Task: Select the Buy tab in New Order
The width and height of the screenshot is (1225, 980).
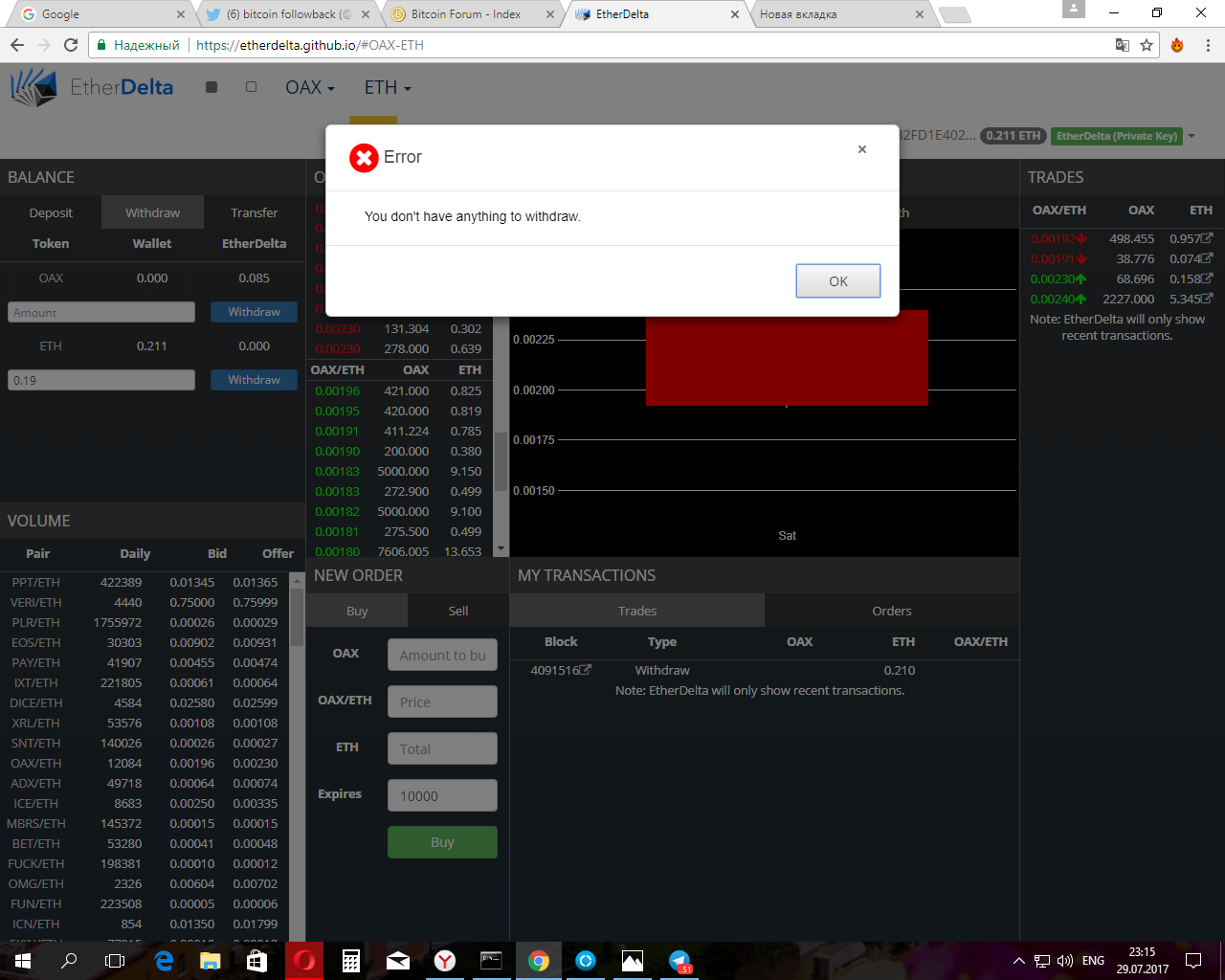Action: pyautogui.click(x=357, y=611)
